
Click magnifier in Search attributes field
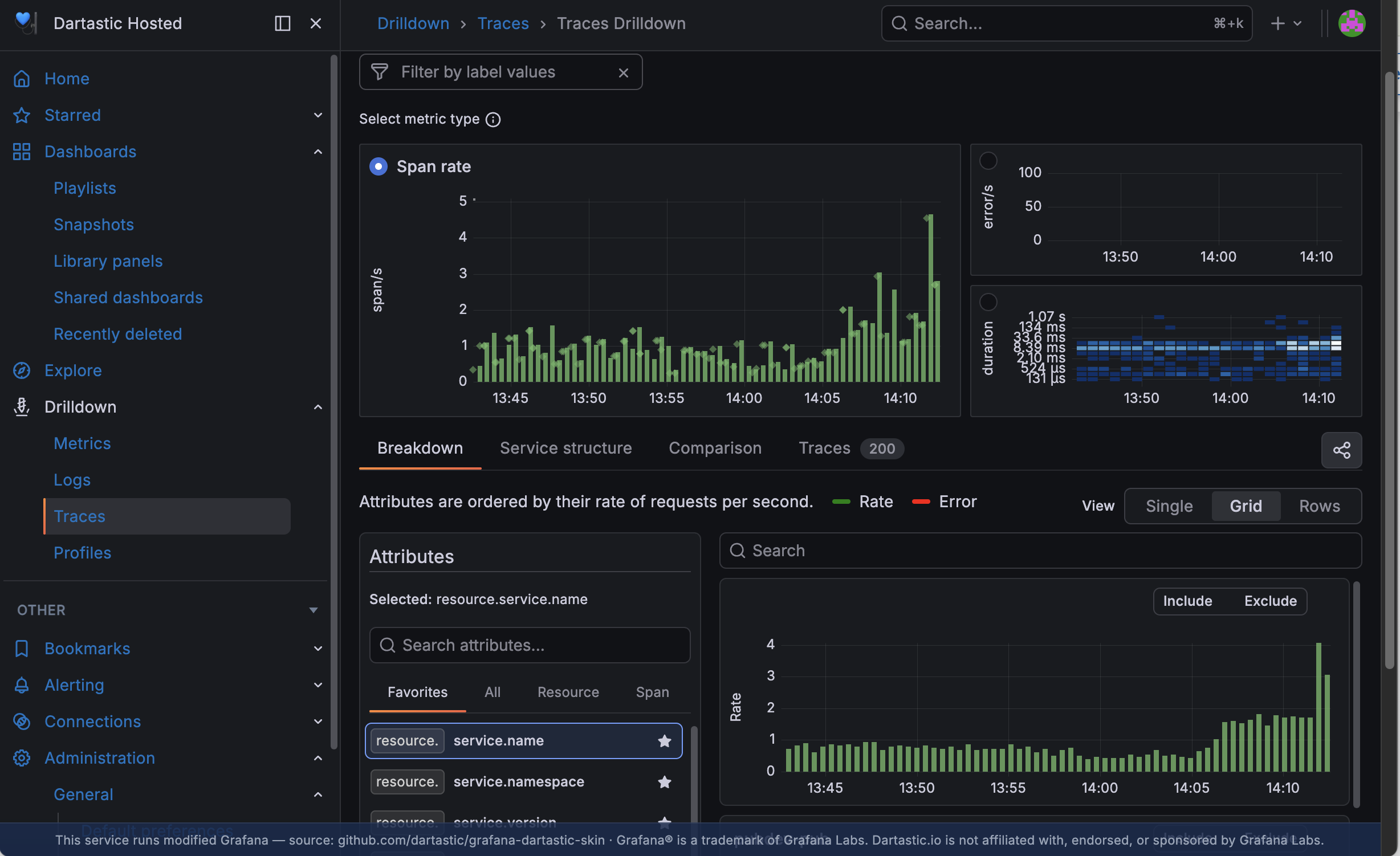[388, 645]
